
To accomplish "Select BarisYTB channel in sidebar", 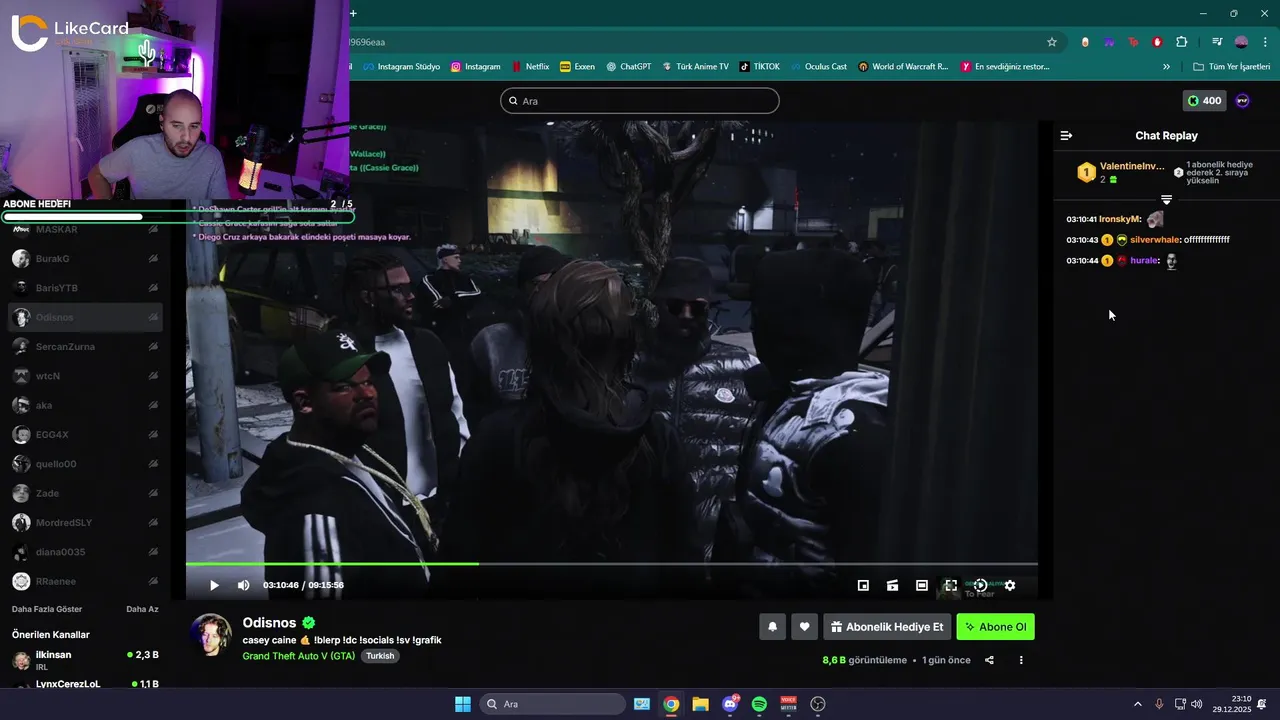I will [x=86, y=288].
